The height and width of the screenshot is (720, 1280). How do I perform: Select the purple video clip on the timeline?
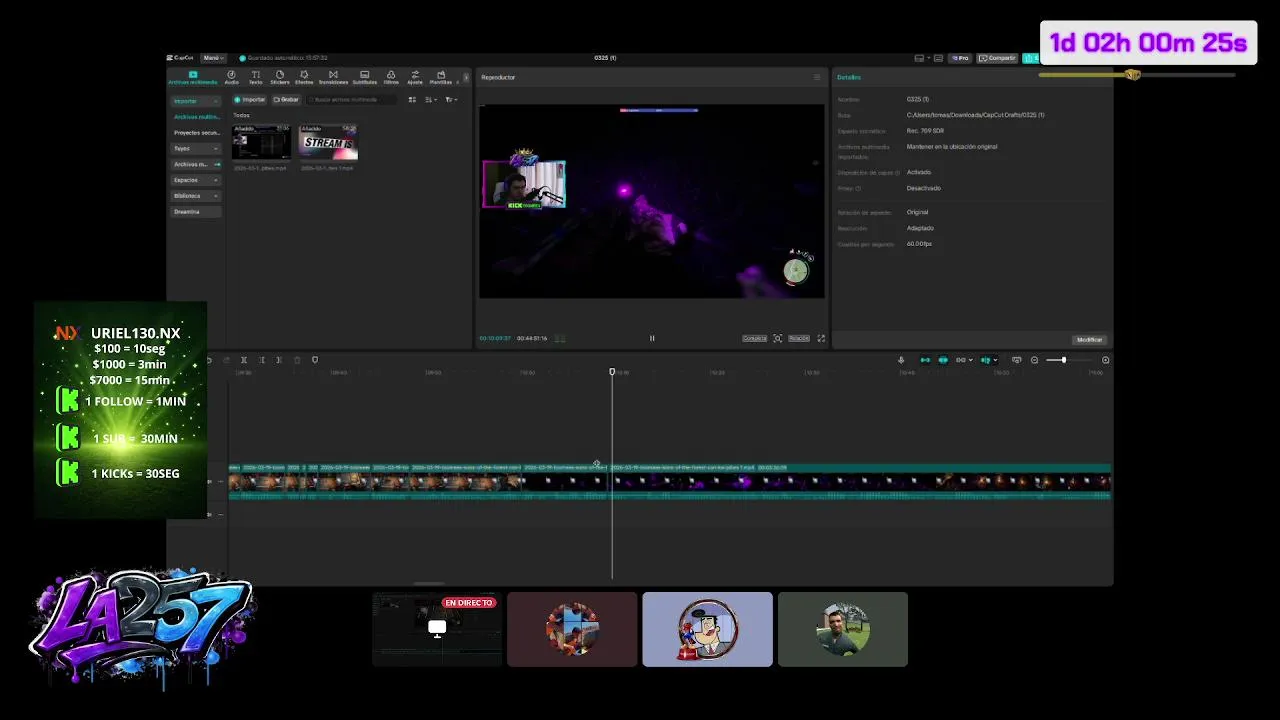[x=861, y=482]
